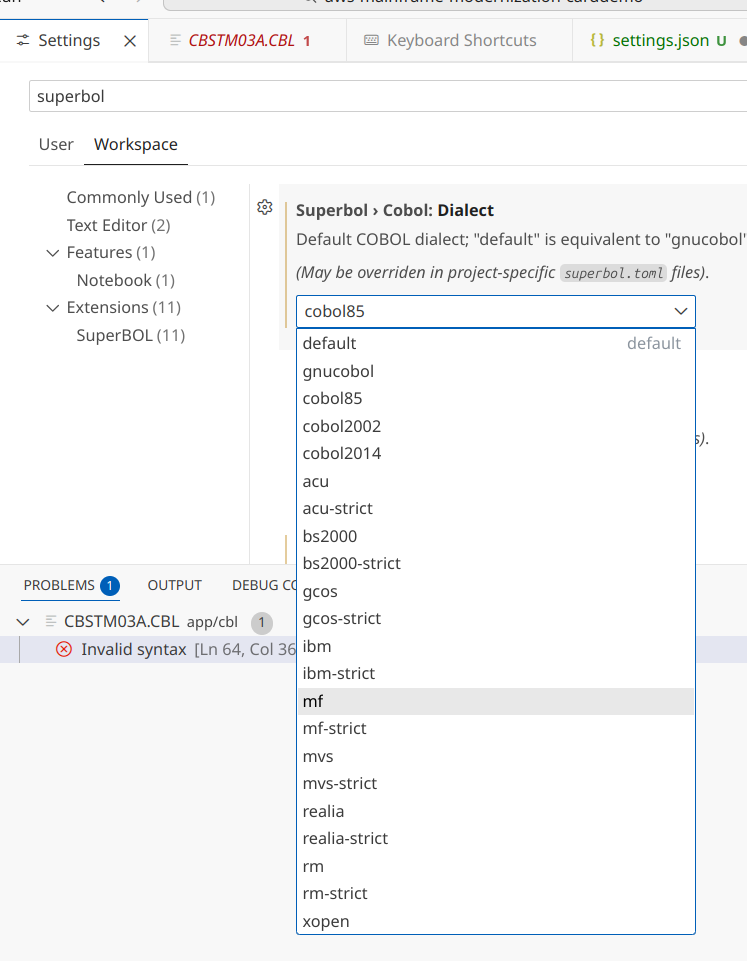Click the gear icon beside Dialect setting

click(x=265, y=207)
